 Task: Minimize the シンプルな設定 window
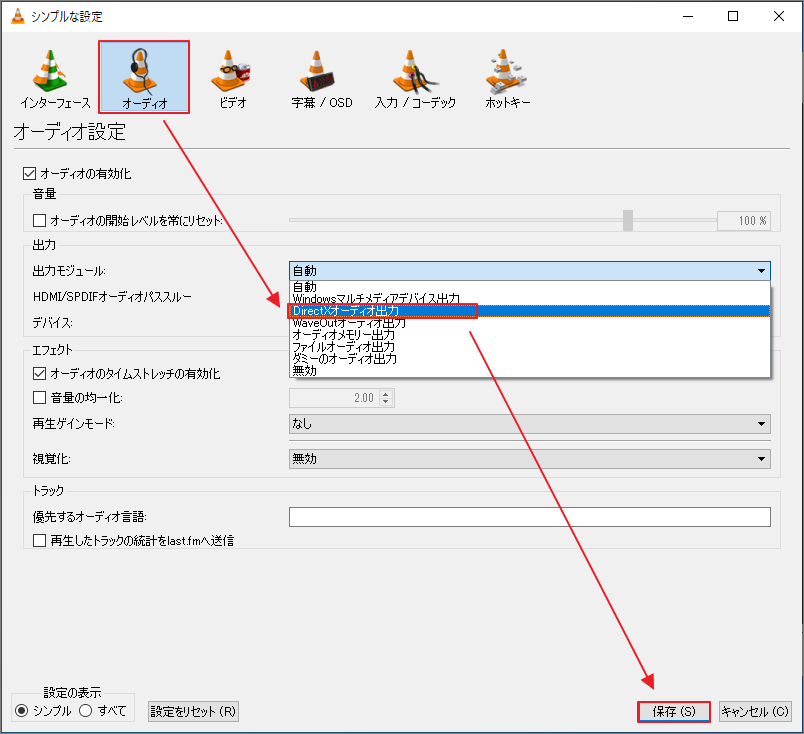tap(688, 16)
